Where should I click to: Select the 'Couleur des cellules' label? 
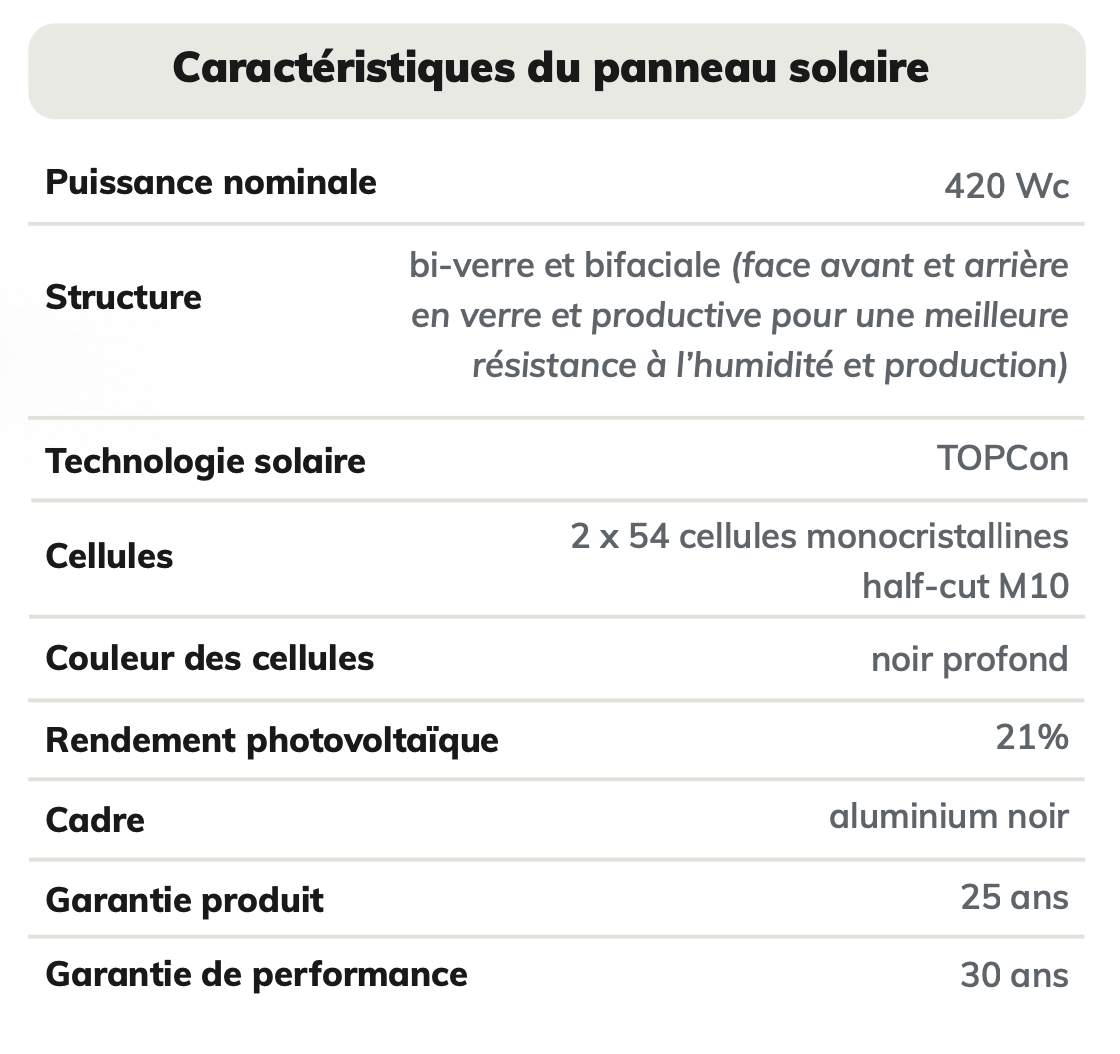[210, 658]
